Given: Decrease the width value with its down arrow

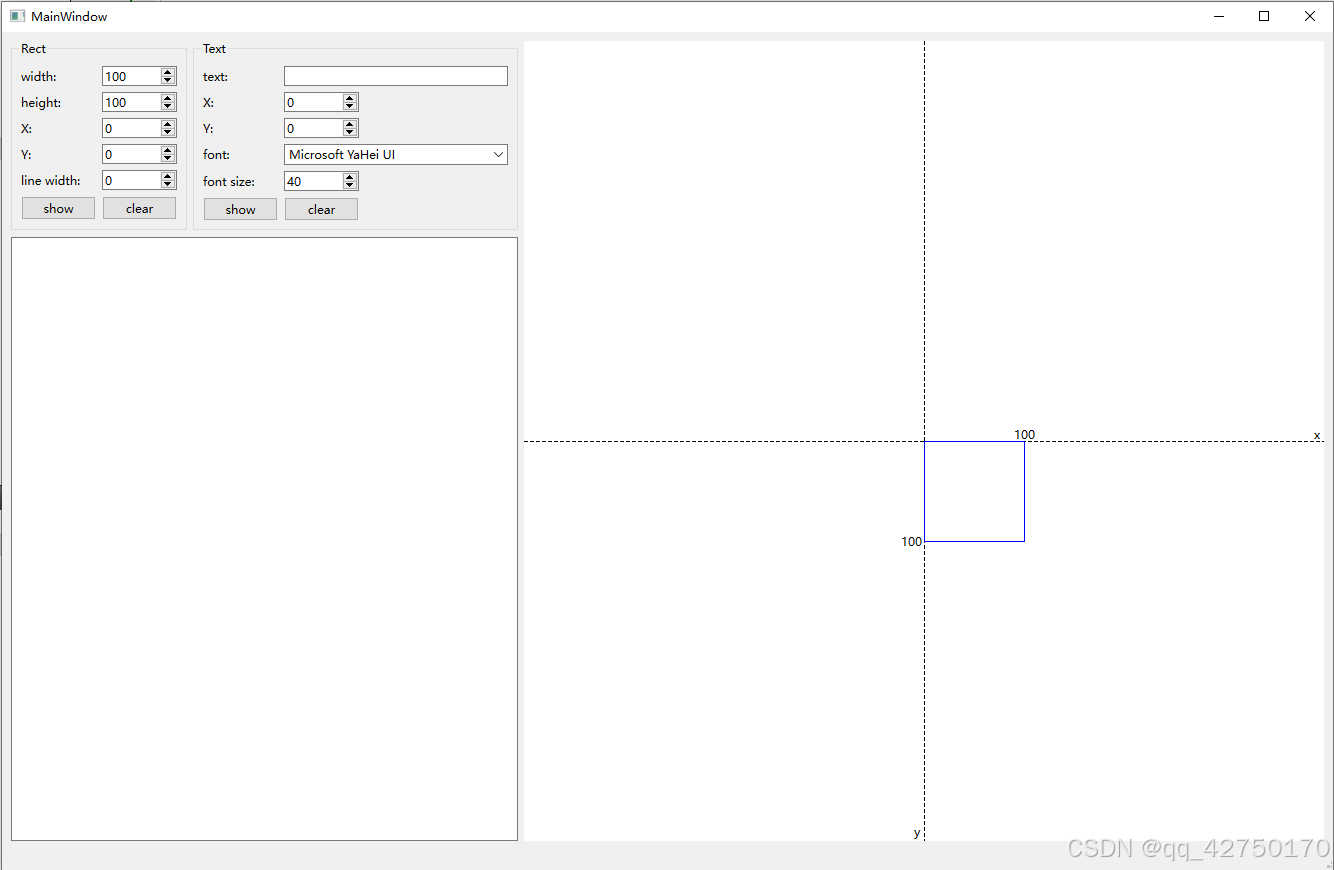Looking at the screenshot, I should [167, 80].
